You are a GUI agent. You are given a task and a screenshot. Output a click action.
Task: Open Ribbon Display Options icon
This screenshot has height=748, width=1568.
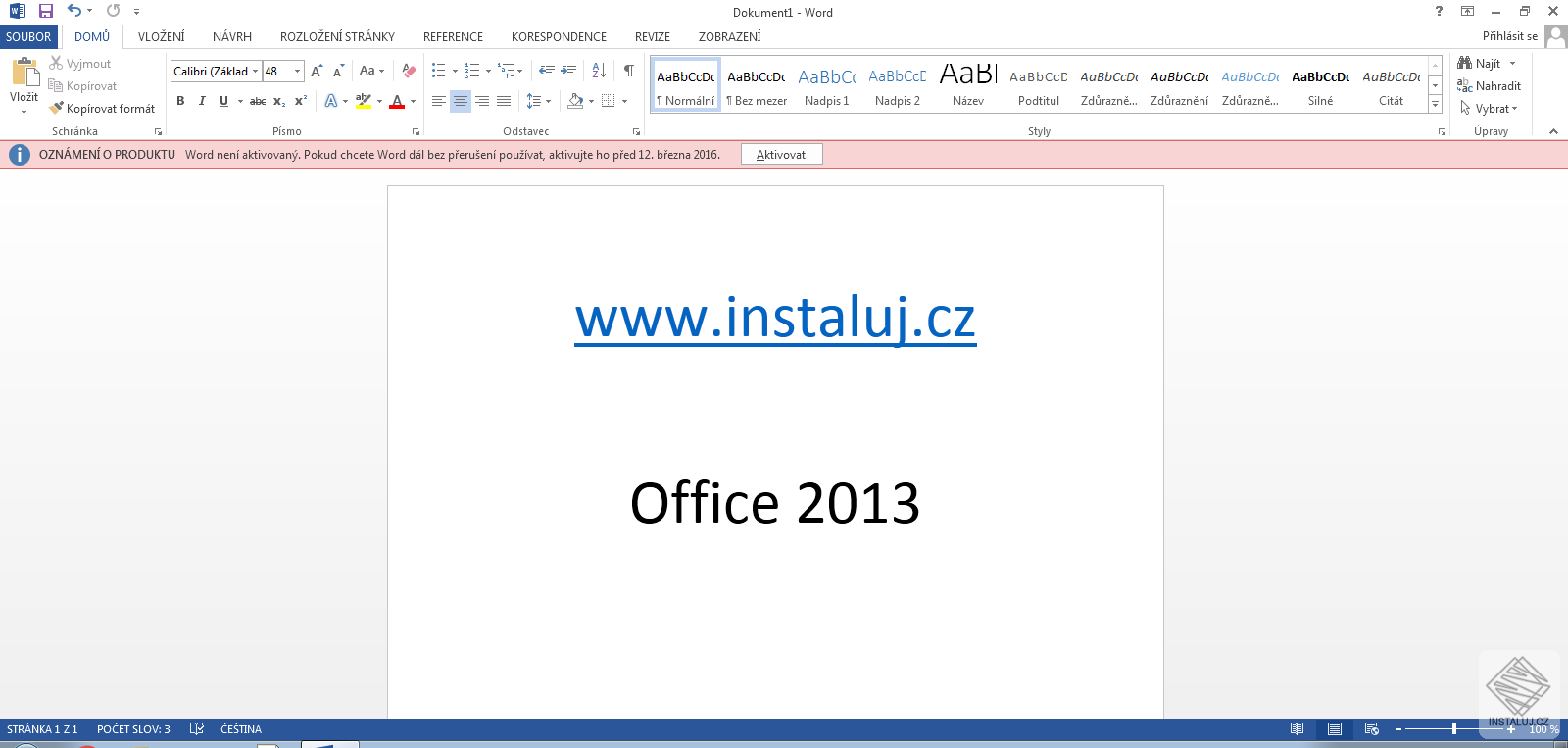click(x=1467, y=11)
